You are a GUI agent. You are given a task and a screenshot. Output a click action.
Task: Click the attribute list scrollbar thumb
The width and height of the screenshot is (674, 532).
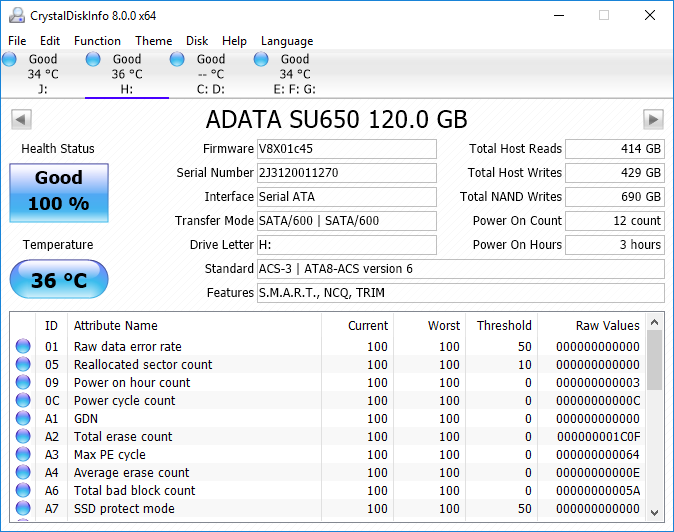point(655,360)
